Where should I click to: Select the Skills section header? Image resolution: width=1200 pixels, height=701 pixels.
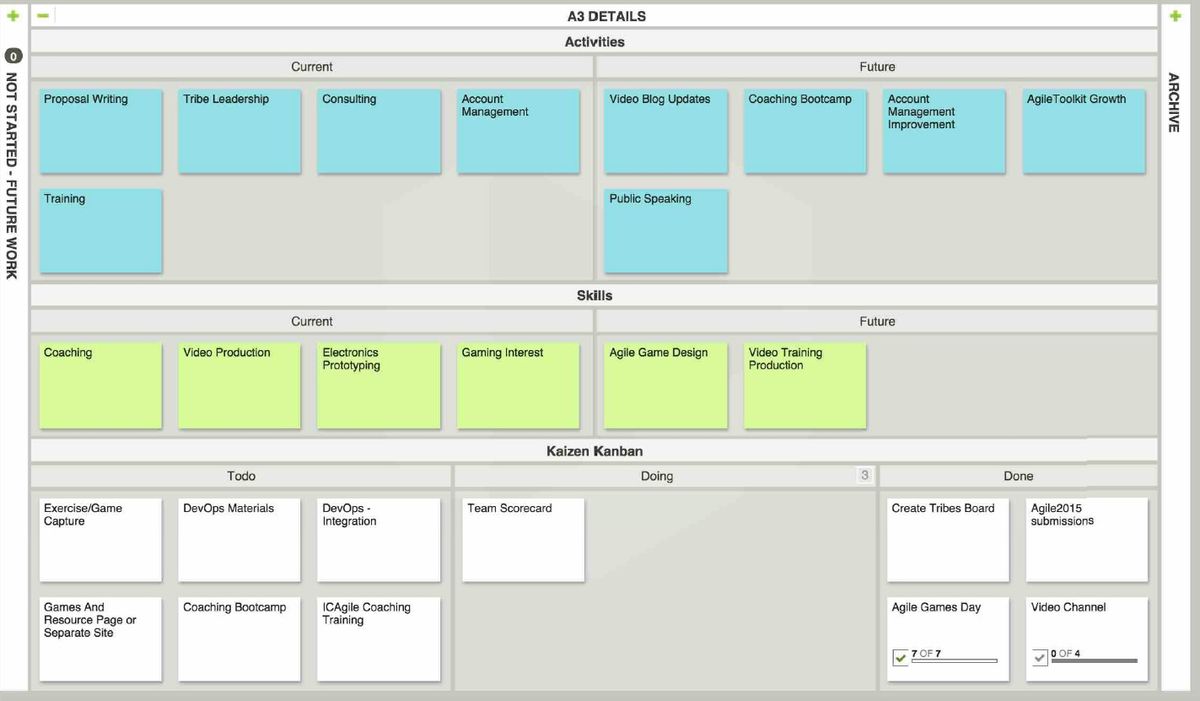click(x=594, y=295)
